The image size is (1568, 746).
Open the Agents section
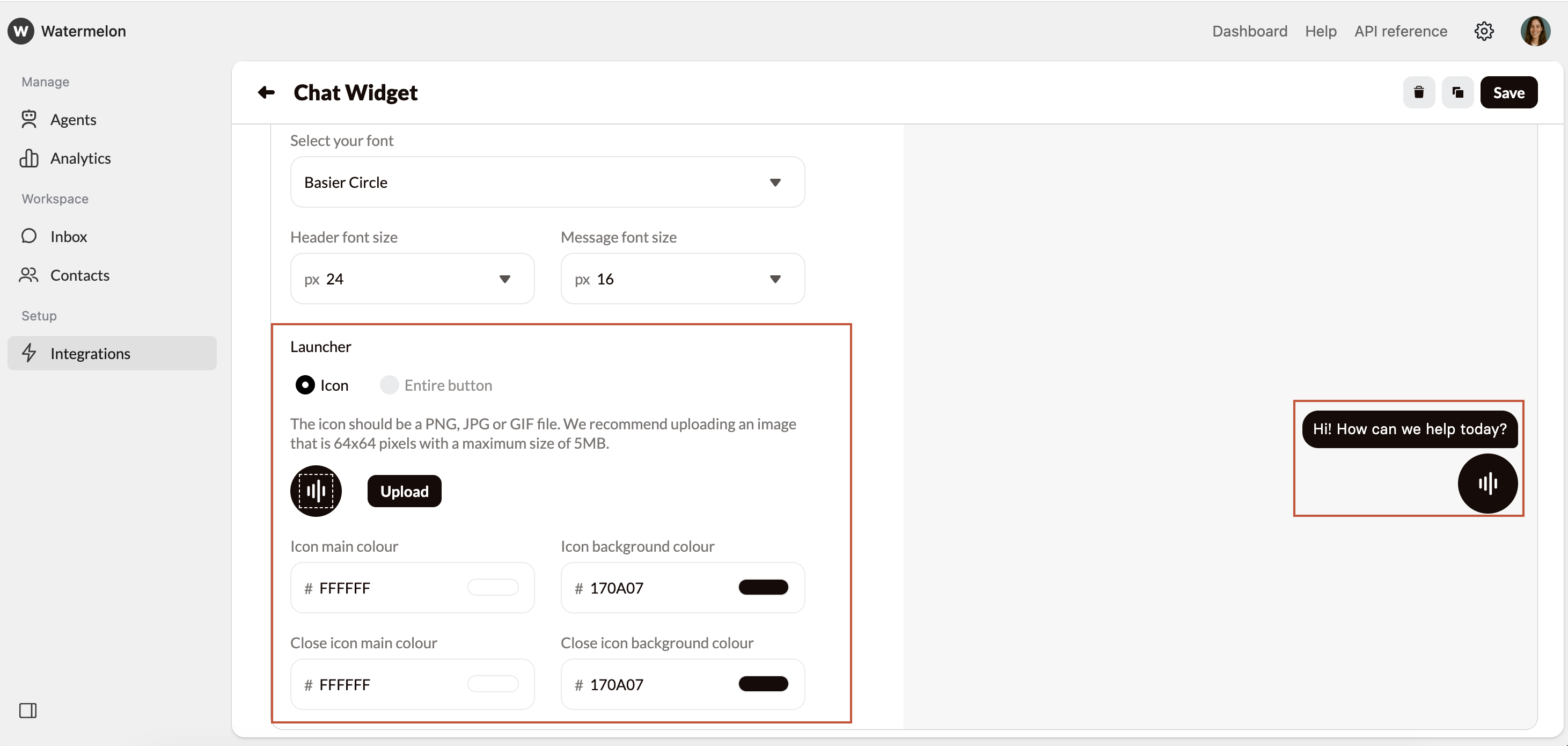pos(73,119)
